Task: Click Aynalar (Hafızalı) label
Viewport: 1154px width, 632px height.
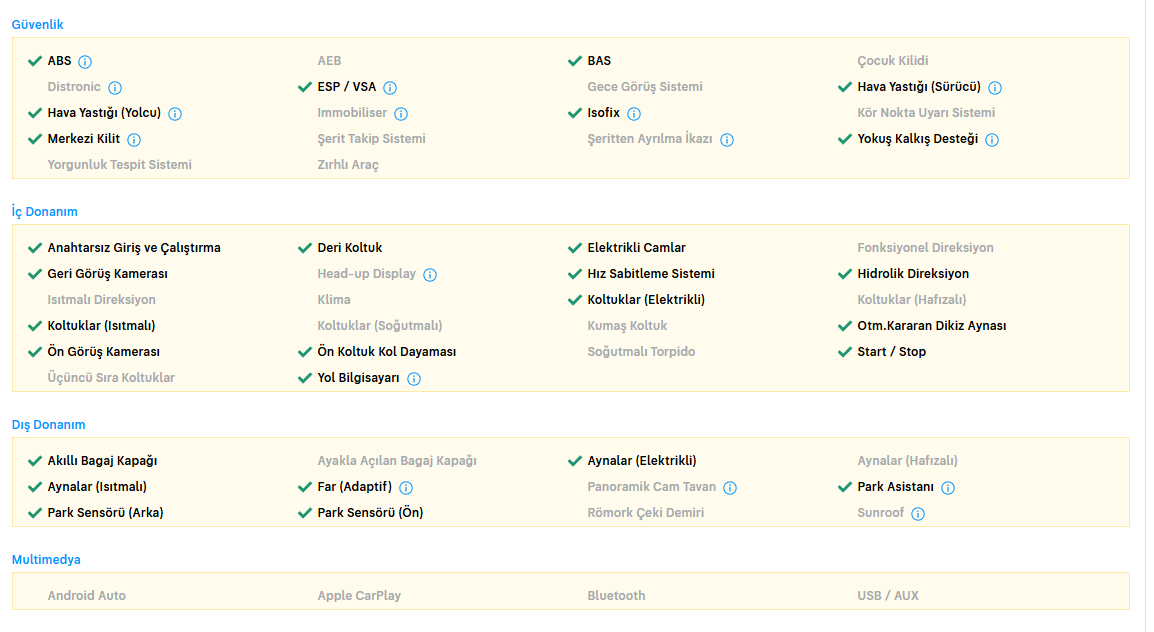Action: click(x=907, y=461)
